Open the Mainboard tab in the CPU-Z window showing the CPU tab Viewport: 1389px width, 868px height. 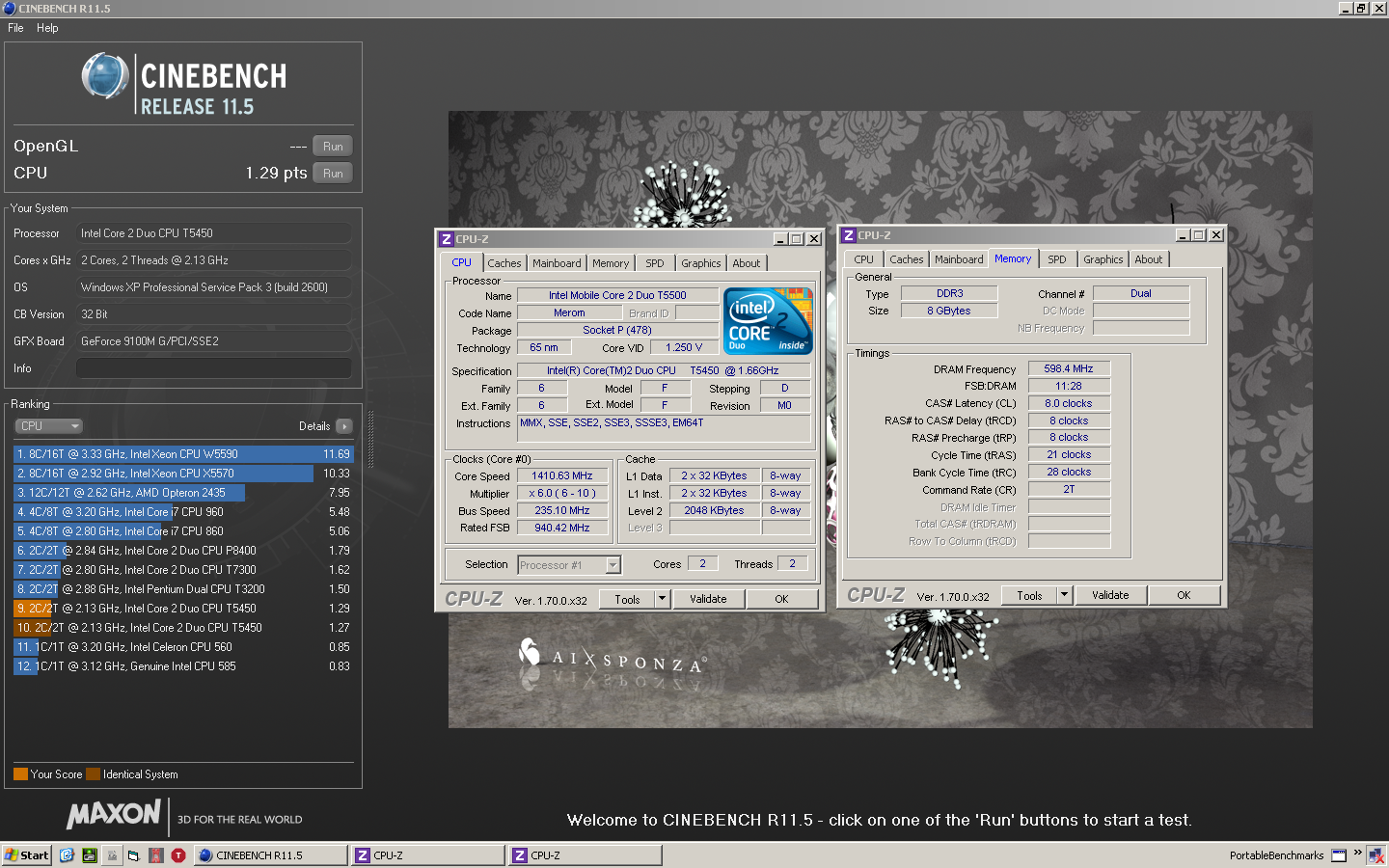[x=557, y=263]
